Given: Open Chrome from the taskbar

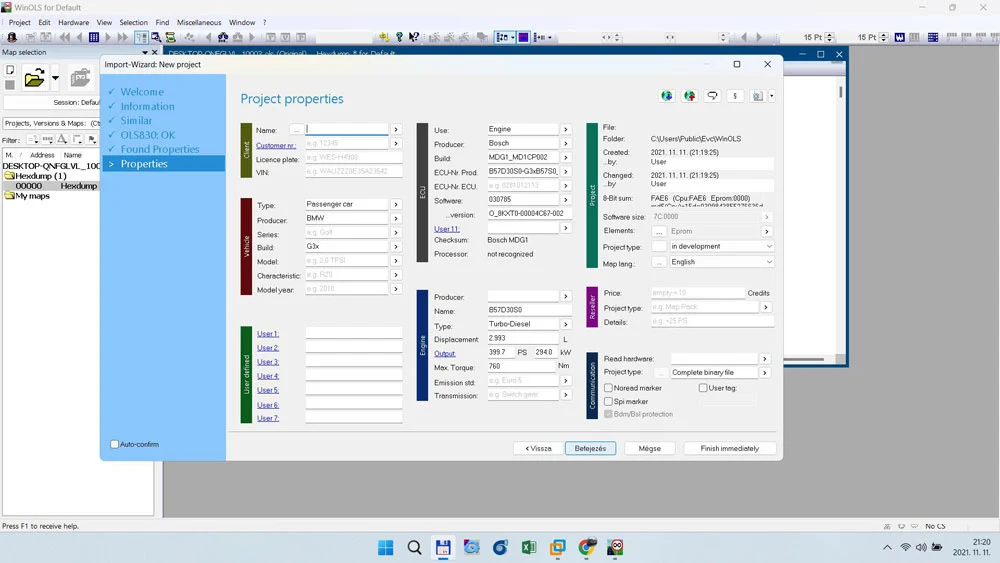Looking at the screenshot, I should coord(587,547).
